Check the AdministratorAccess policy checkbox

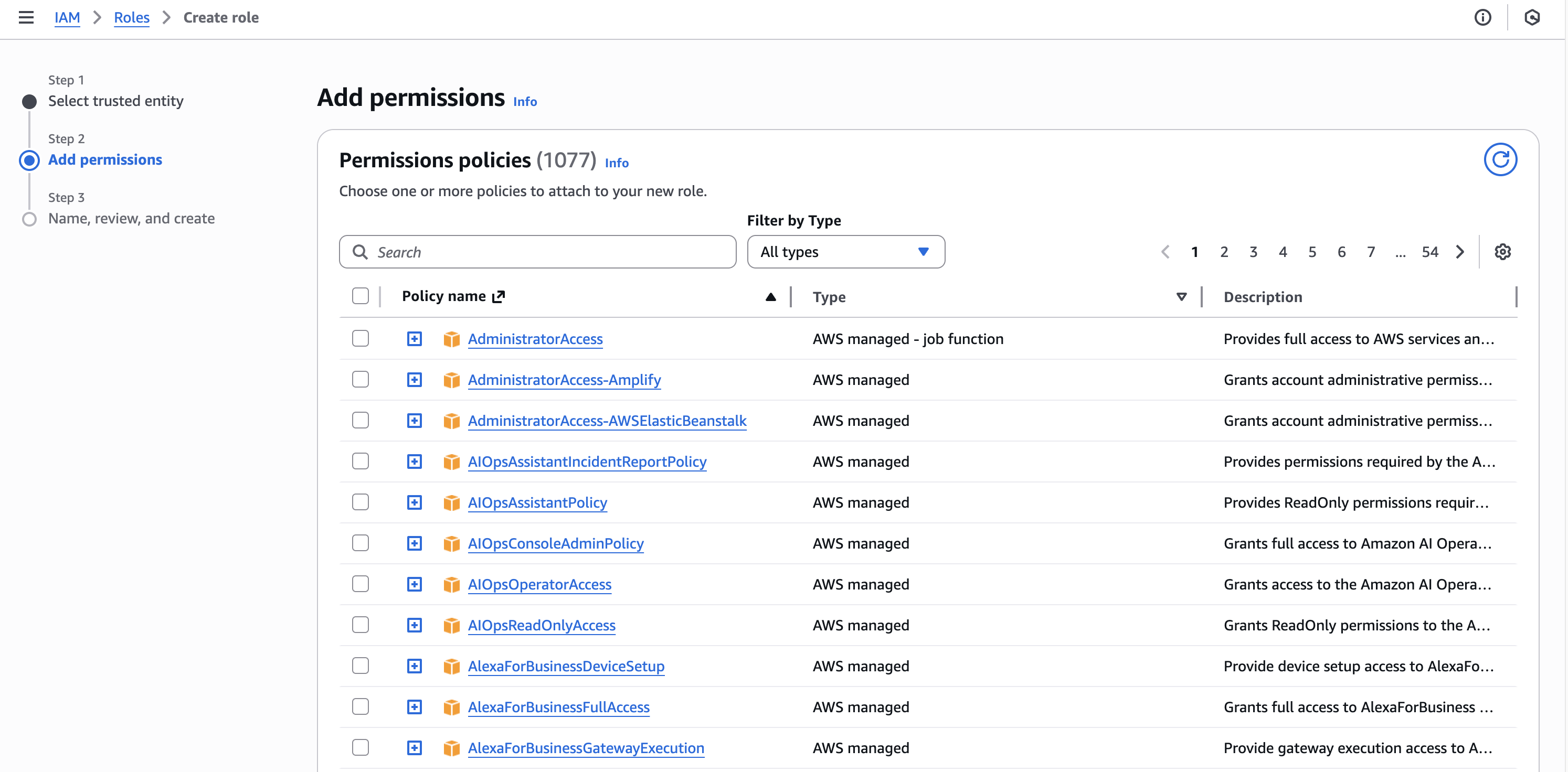pyautogui.click(x=361, y=339)
